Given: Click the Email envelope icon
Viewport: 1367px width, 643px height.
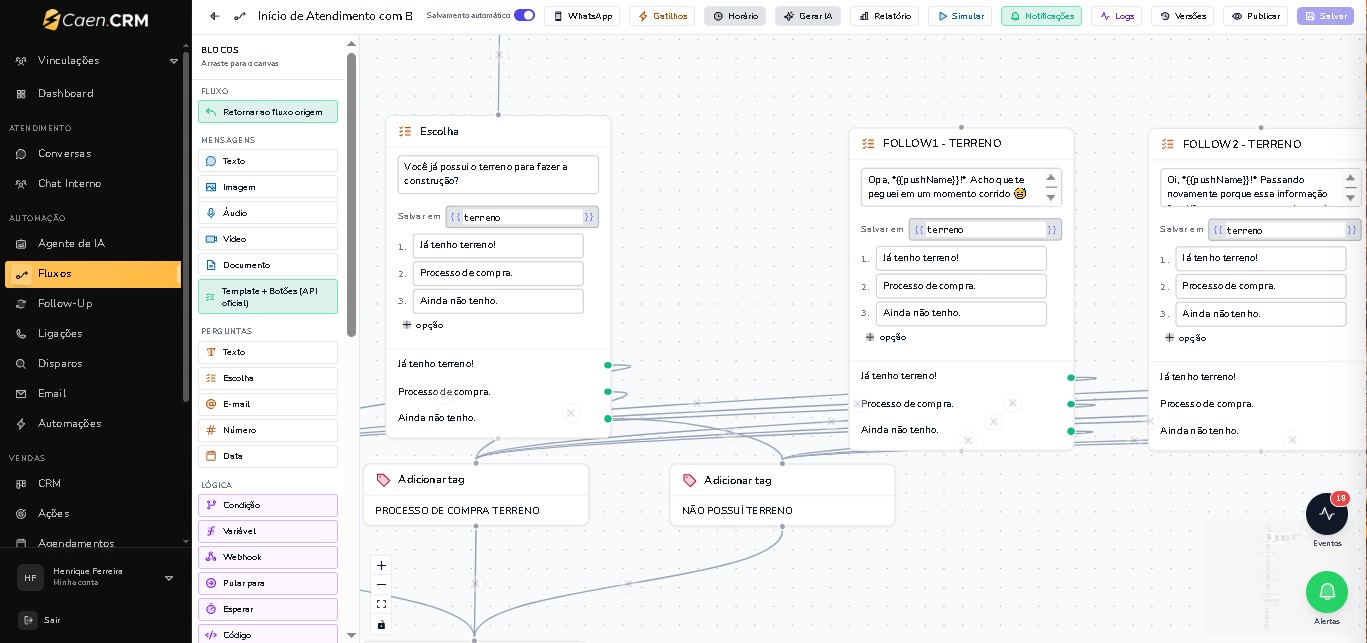Looking at the screenshot, I should (x=21, y=394).
